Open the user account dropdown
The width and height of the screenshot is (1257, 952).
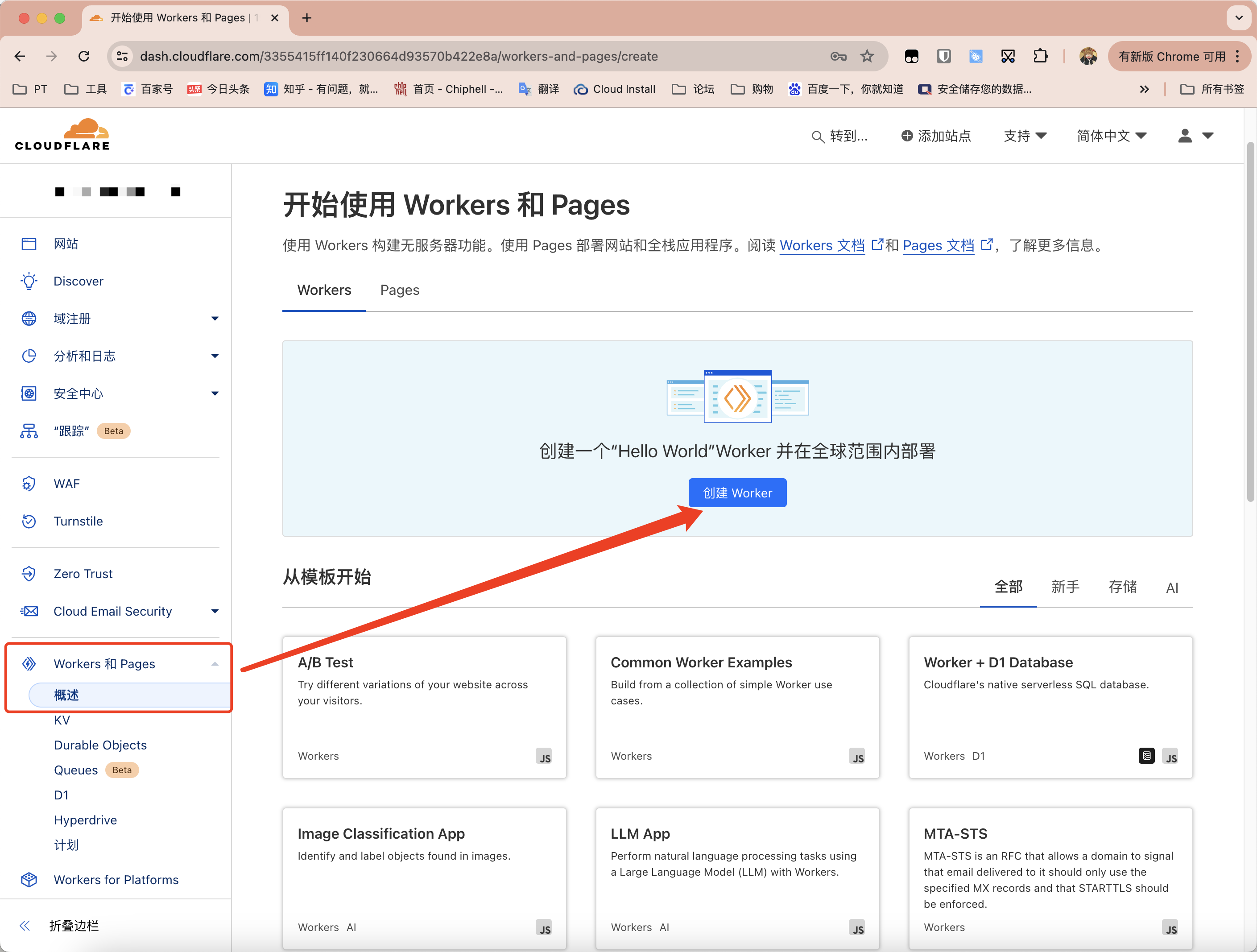tap(1195, 136)
